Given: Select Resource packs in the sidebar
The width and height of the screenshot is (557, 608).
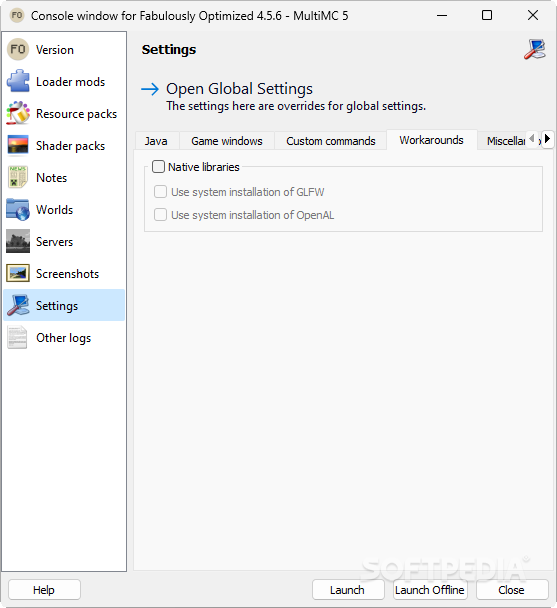Looking at the screenshot, I should click(64, 113).
